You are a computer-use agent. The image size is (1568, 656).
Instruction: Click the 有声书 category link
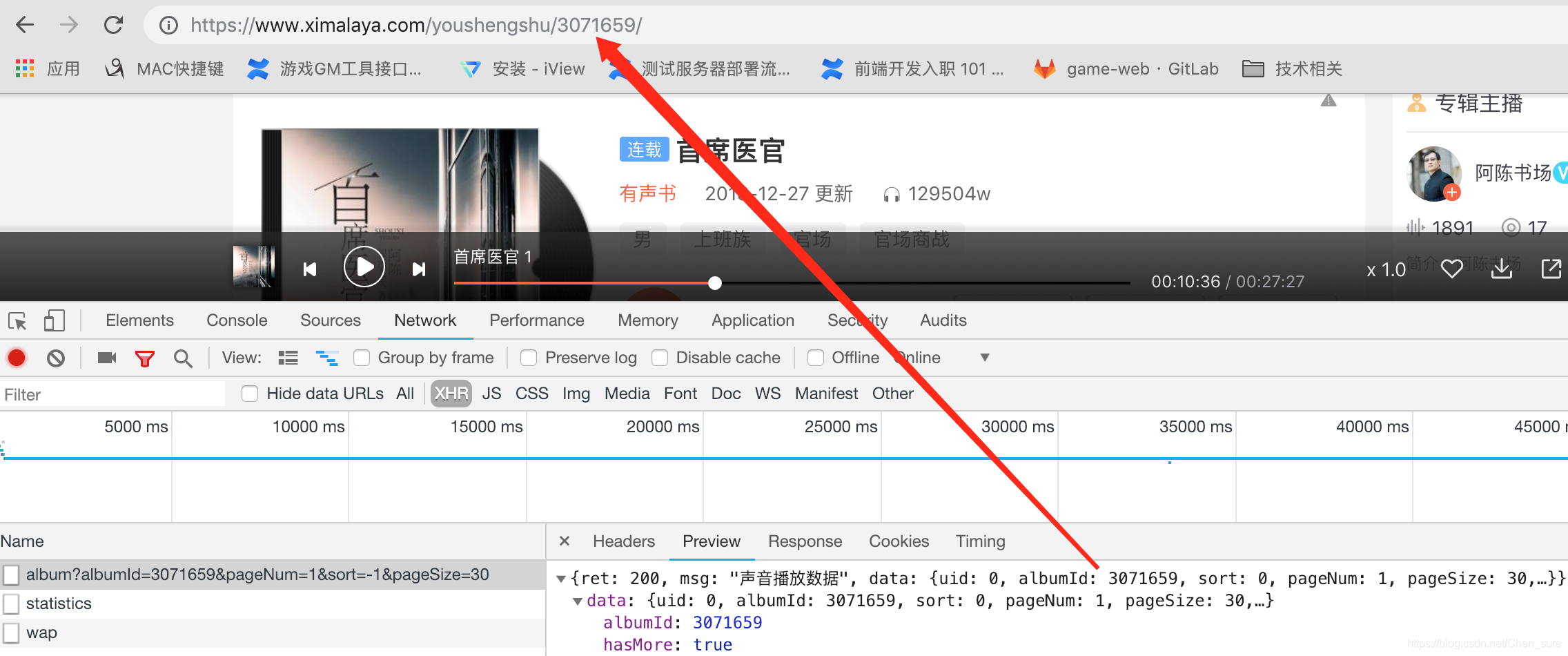coord(647,193)
